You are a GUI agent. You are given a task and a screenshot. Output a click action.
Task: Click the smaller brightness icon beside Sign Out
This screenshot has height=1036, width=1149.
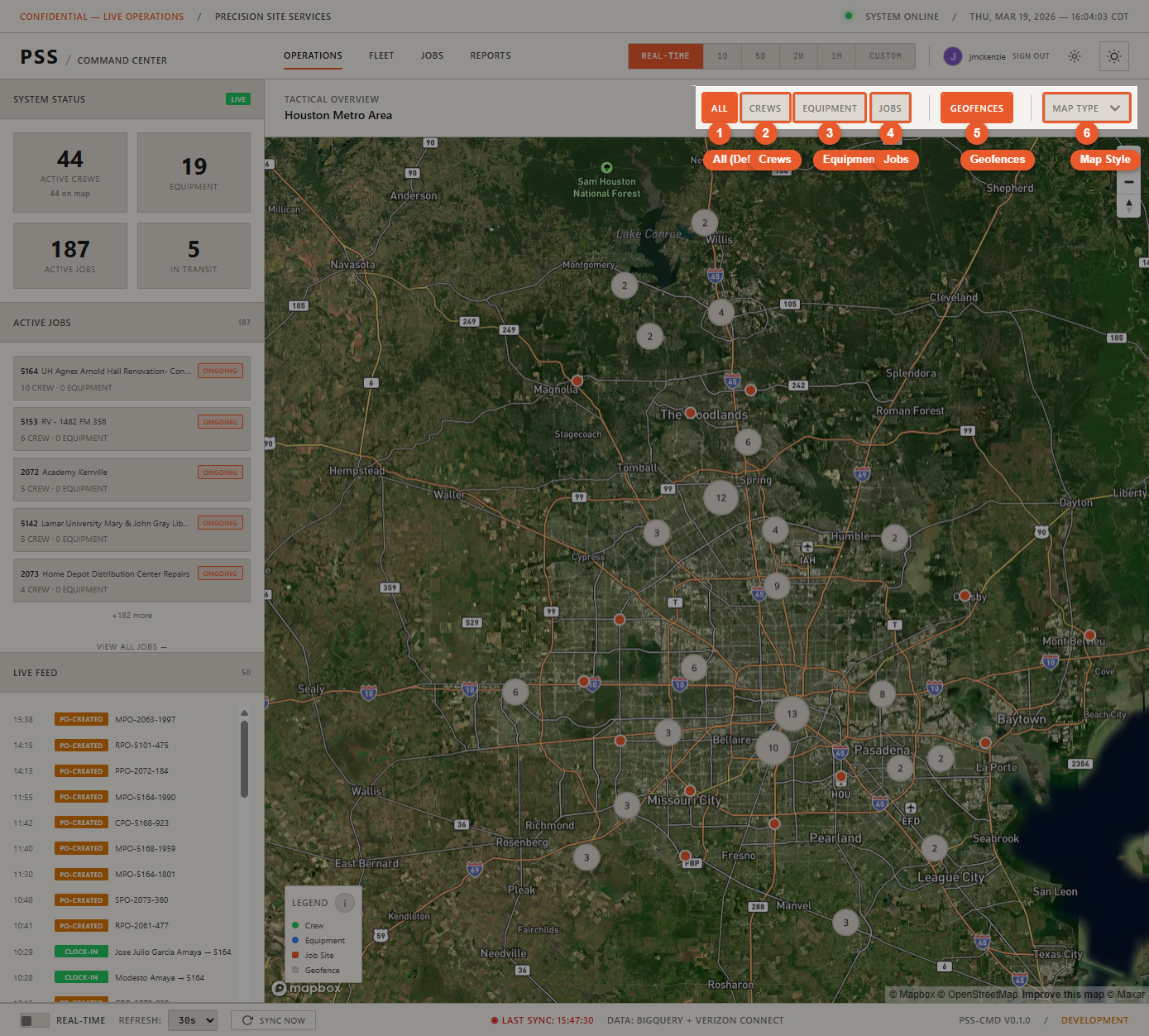tap(1074, 56)
